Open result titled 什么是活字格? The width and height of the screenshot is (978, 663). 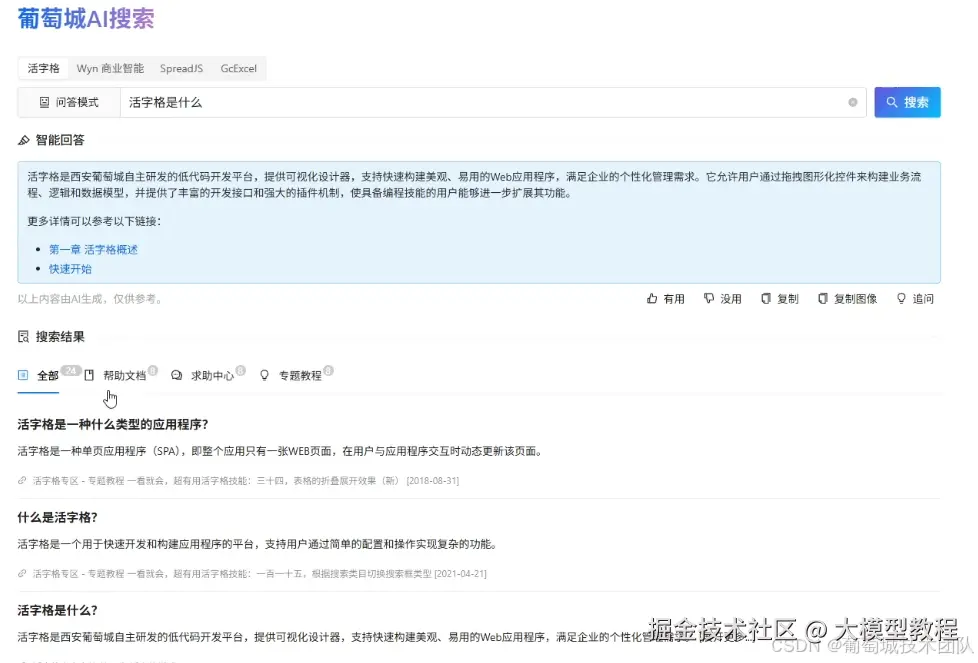[57, 518]
